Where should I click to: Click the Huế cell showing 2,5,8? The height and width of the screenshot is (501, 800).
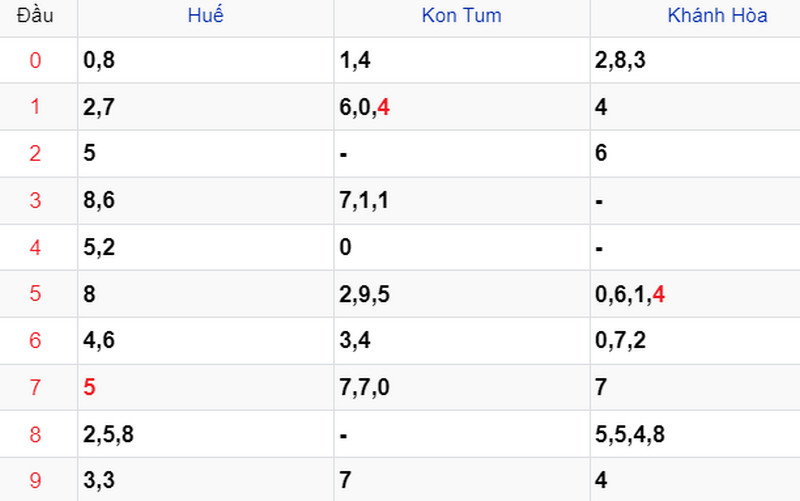tap(206, 434)
